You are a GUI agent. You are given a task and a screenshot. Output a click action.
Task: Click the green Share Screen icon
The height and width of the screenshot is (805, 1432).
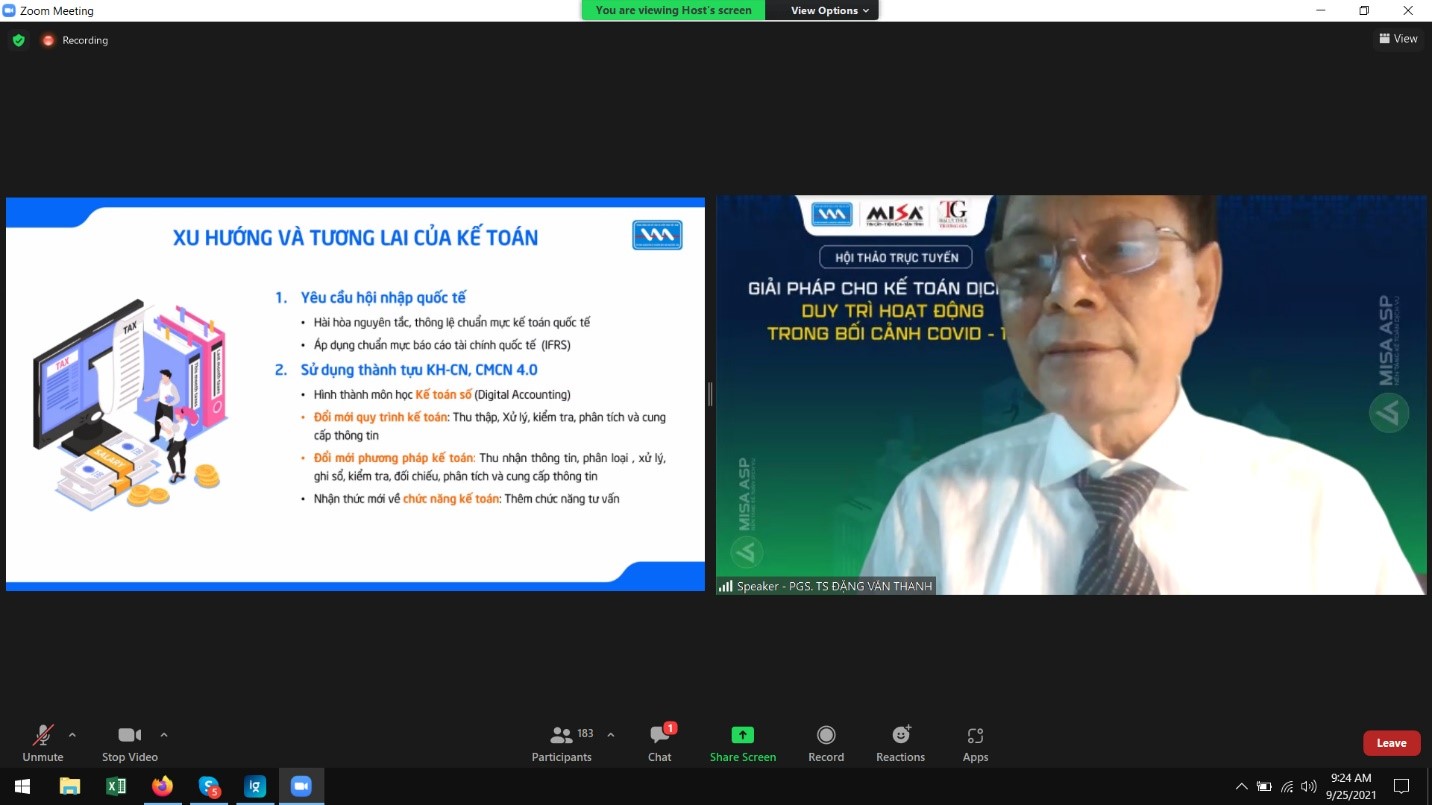coord(742,735)
